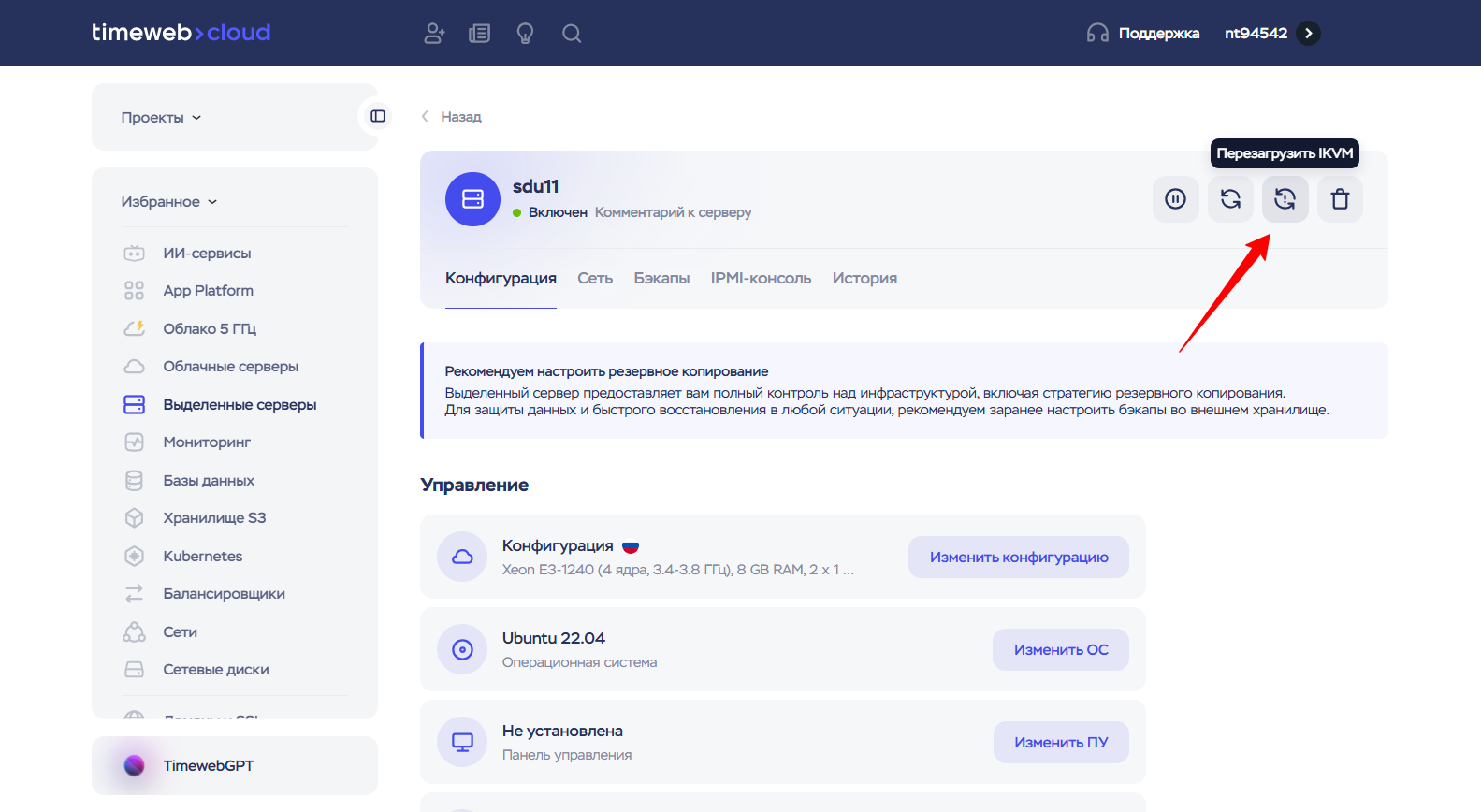This screenshot has width=1481, height=812.
Task: Go to Kubernetes in sidebar
Action: click(x=202, y=556)
